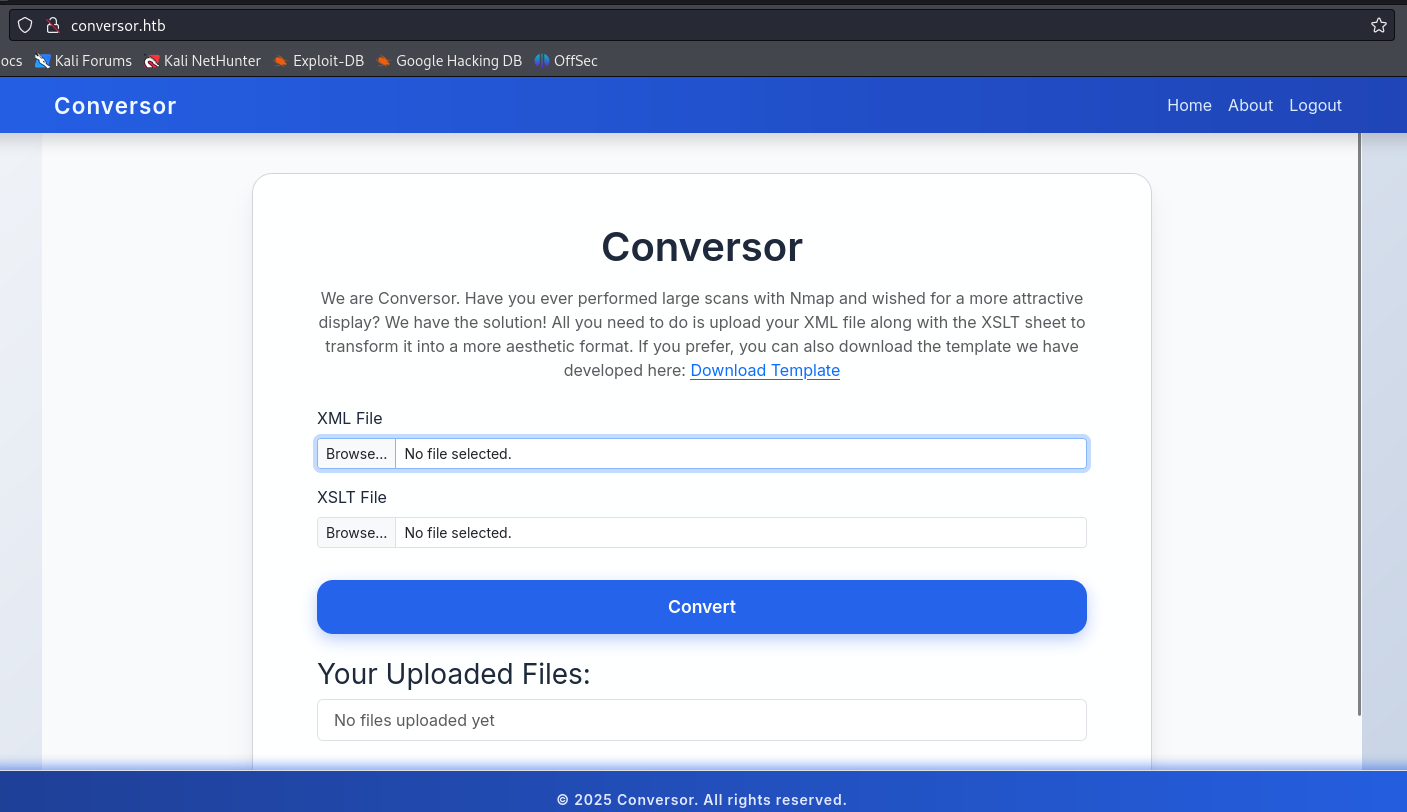Click the tracking protection shield icon

point(25,26)
